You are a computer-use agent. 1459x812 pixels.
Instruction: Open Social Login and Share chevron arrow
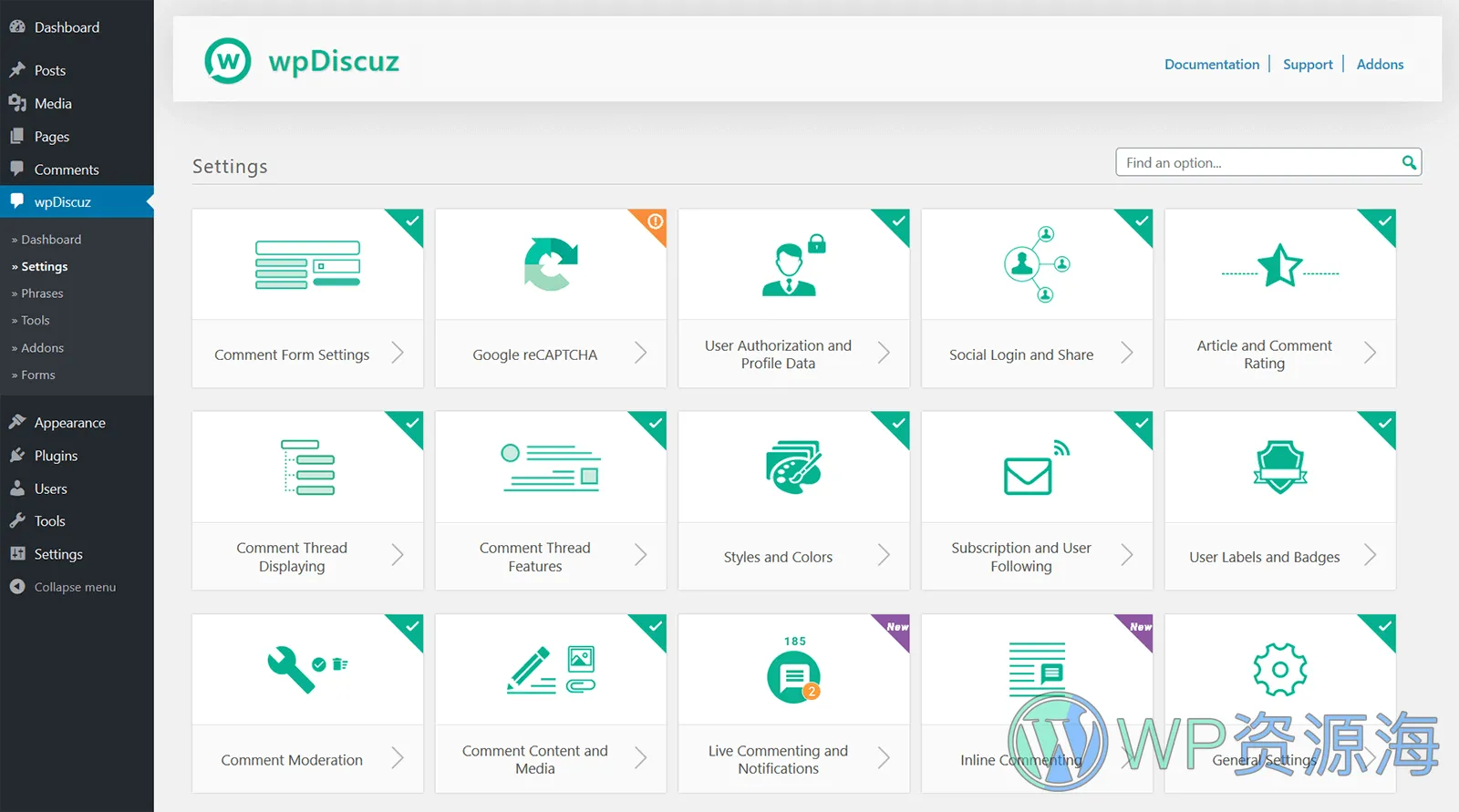pyautogui.click(x=1127, y=353)
